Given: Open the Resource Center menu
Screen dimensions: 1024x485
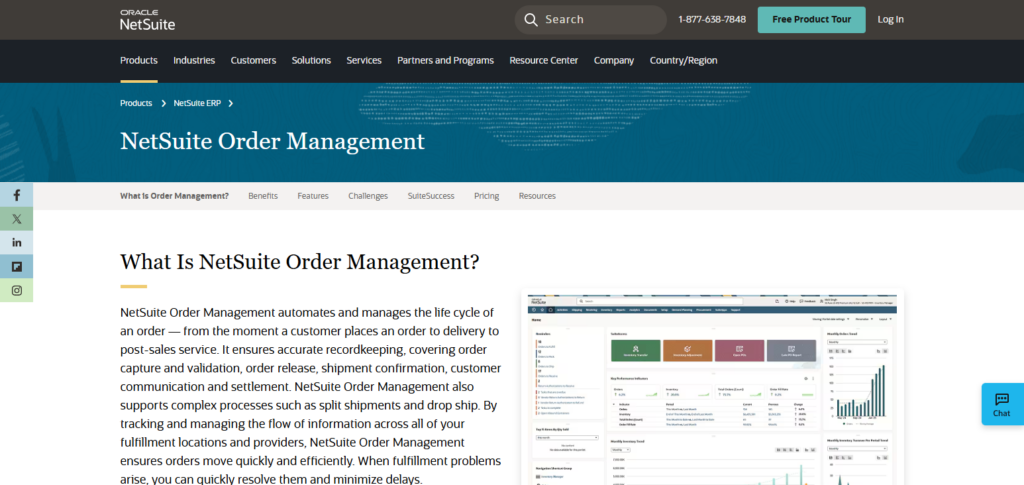Looking at the screenshot, I should (x=543, y=60).
